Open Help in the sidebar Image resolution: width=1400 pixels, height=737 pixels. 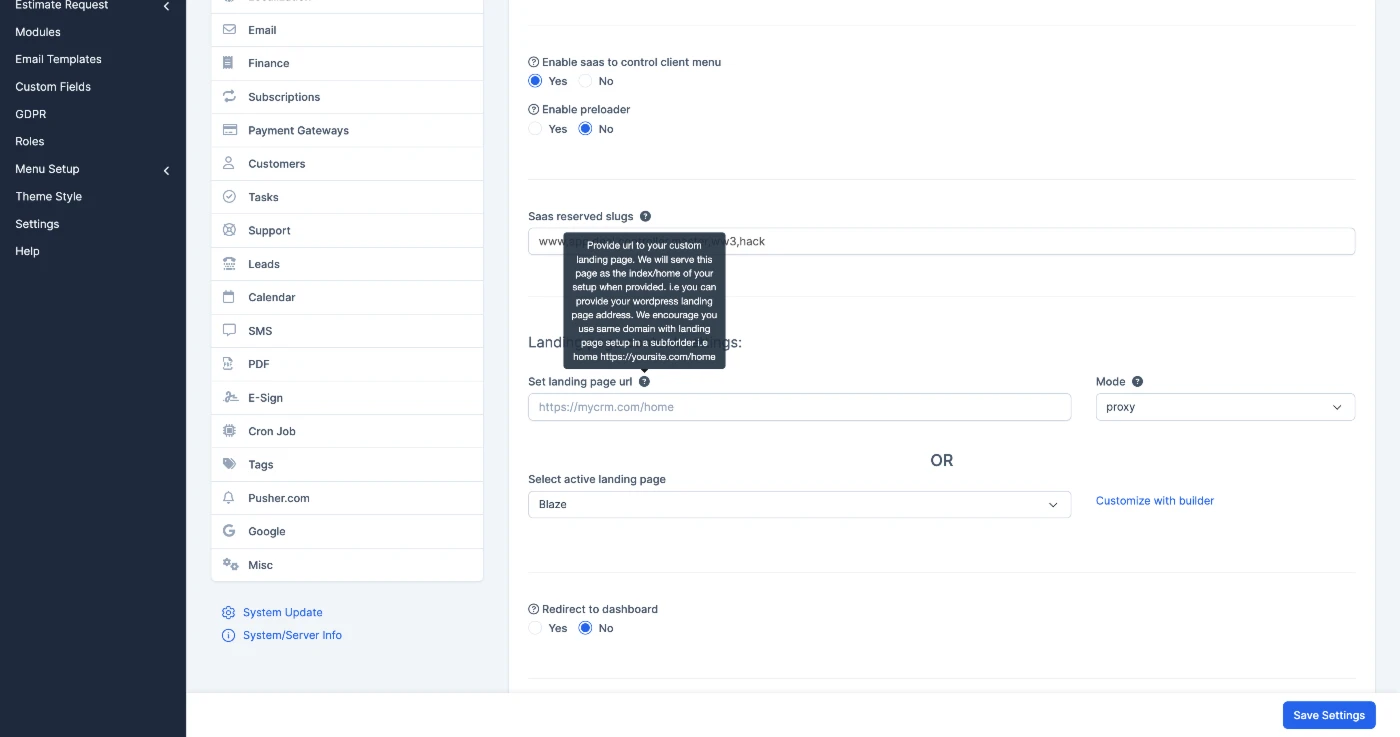pyautogui.click(x=27, y=251)
